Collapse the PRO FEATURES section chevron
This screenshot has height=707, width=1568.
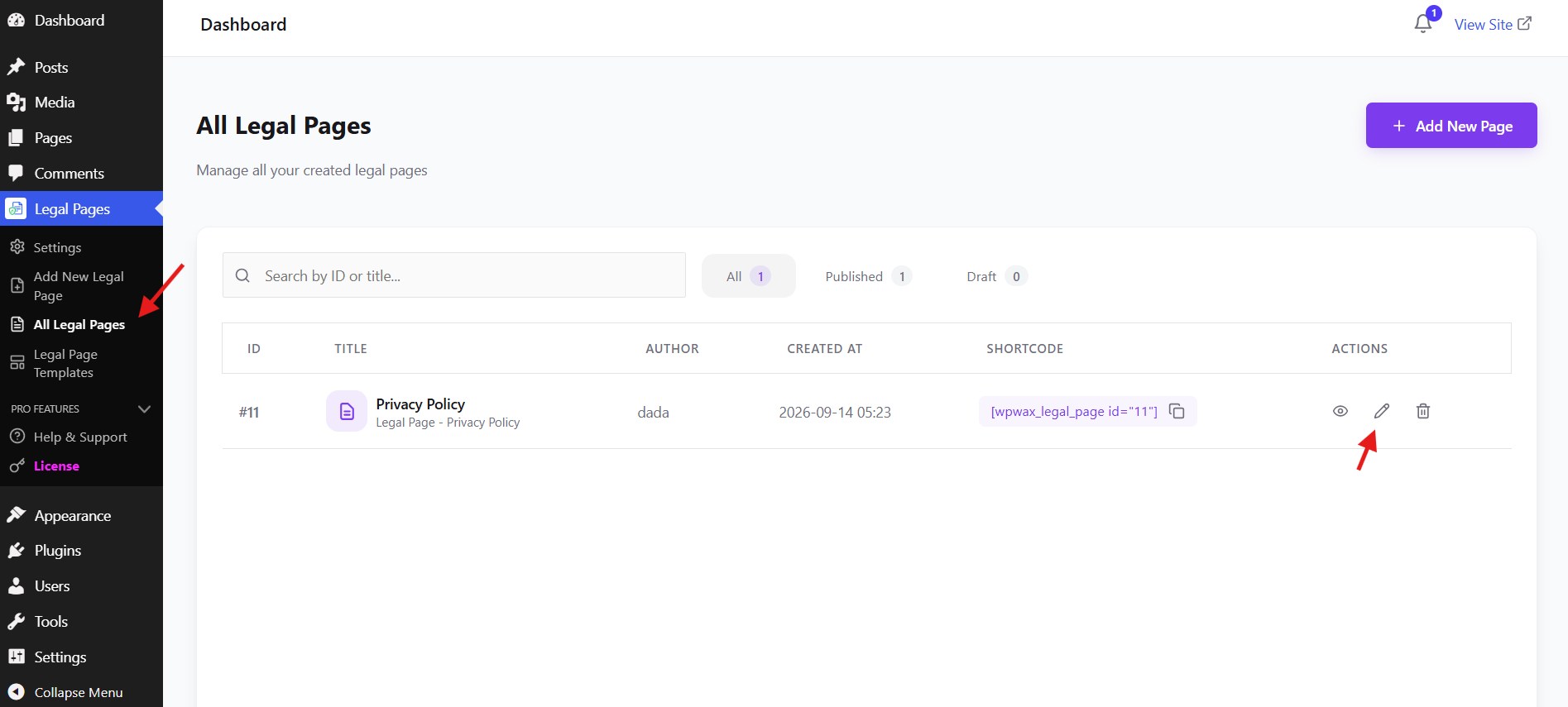pos(144,409)
